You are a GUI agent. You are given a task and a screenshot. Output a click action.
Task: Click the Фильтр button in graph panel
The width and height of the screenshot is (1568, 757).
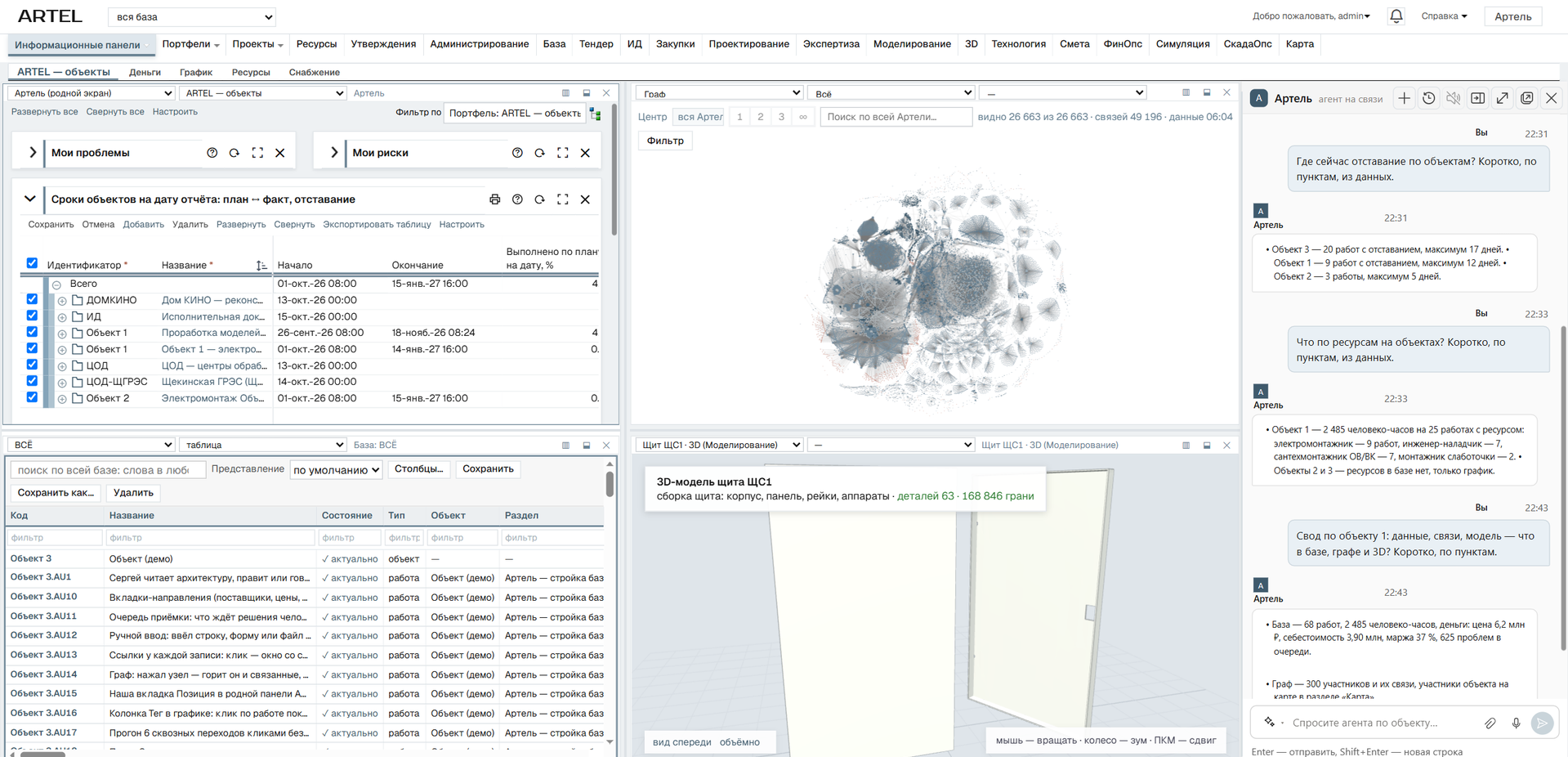(665, 141)
